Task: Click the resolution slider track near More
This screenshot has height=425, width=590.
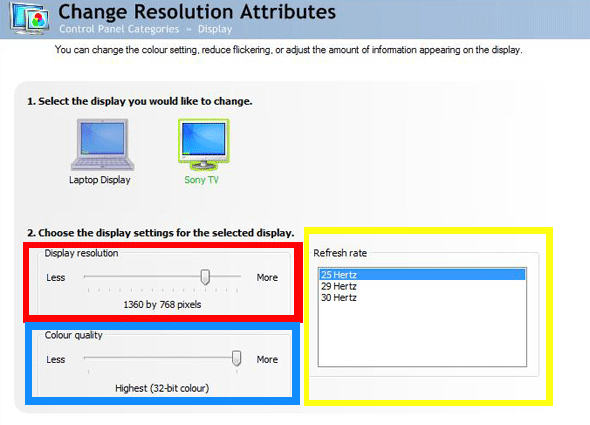Action: coord(226,276)
